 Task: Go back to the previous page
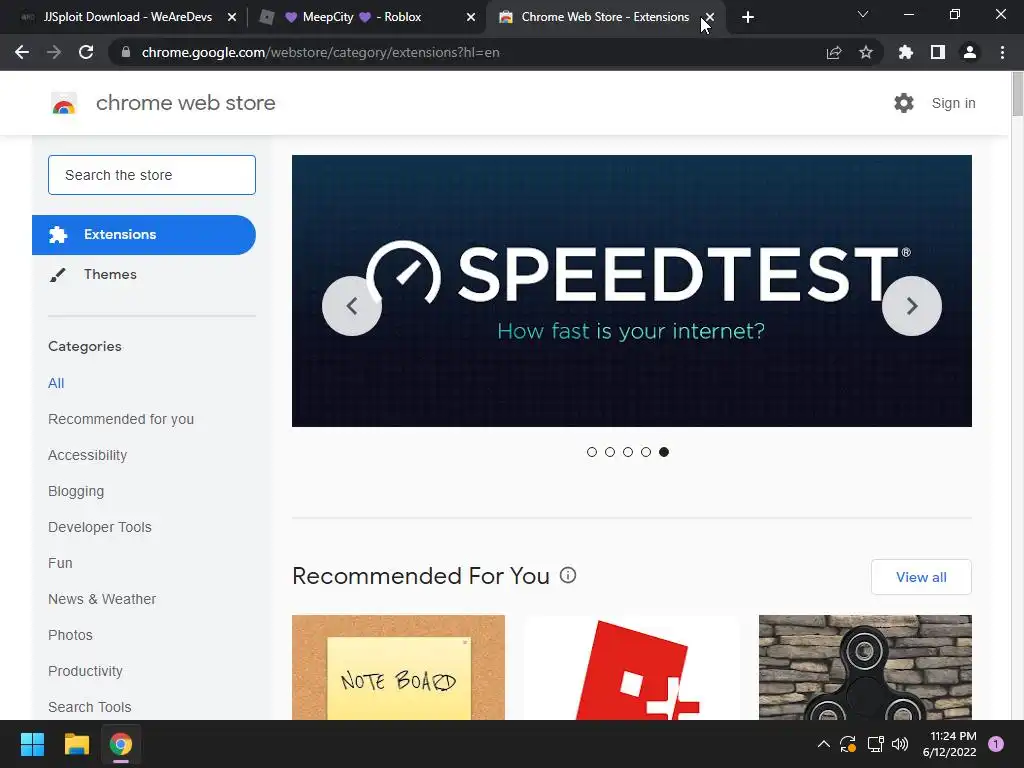point(22,52)
